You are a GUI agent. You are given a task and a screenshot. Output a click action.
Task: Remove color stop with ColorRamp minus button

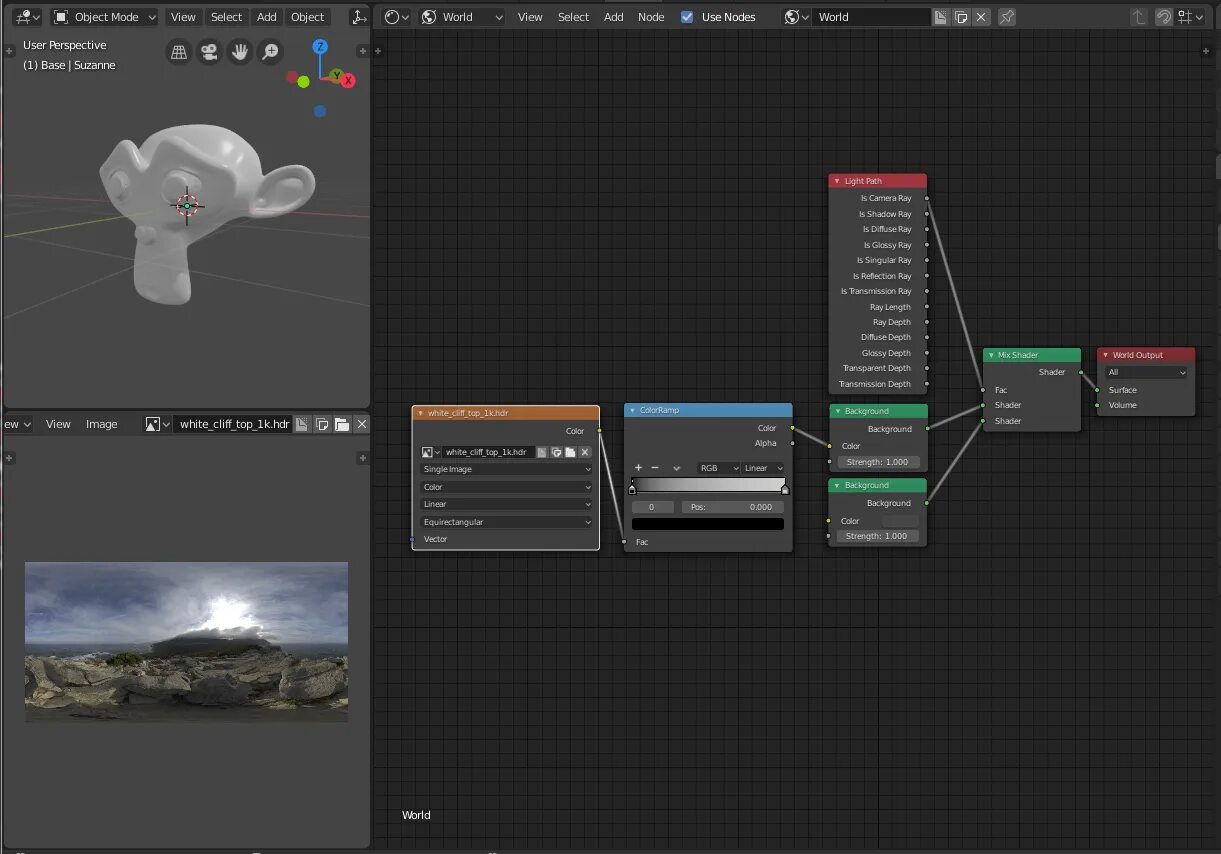coord(655,468)
